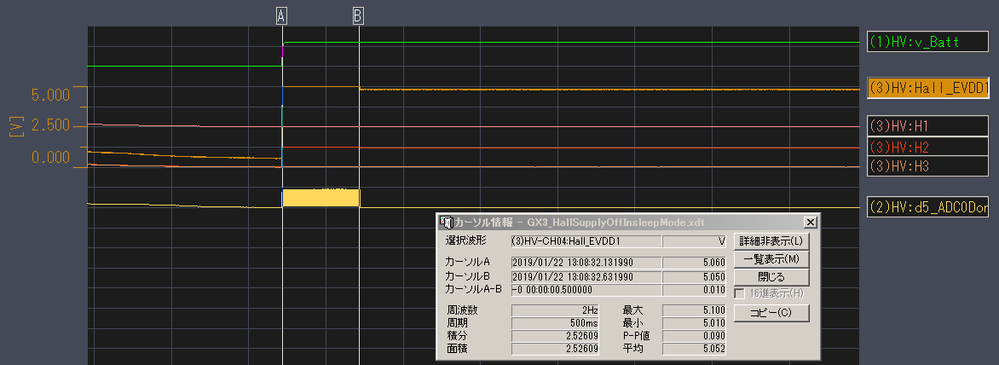Click the unit field showing V

click(694, 241)
